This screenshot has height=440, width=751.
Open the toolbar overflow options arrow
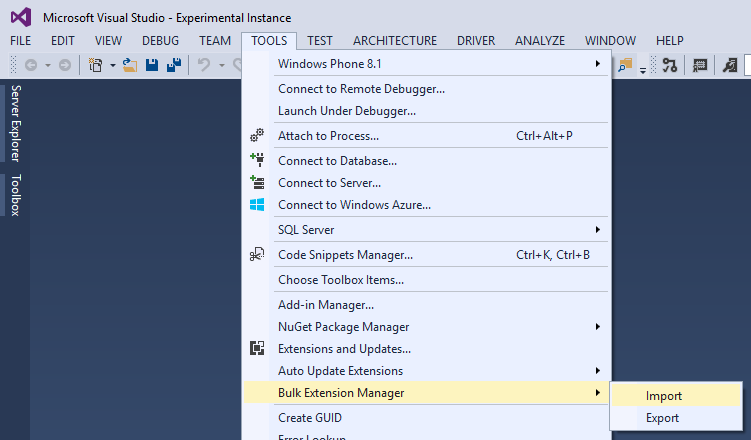coord(643,70)
